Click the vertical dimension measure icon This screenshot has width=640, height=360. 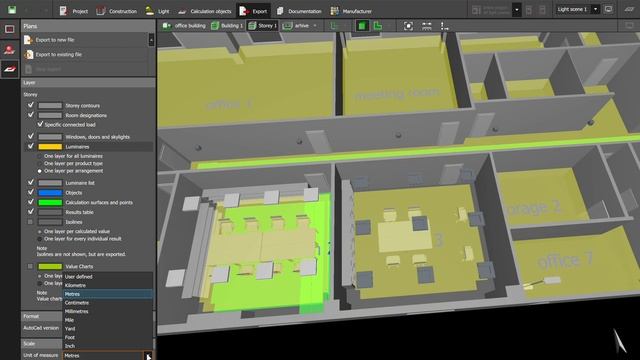tap(444, 27)
